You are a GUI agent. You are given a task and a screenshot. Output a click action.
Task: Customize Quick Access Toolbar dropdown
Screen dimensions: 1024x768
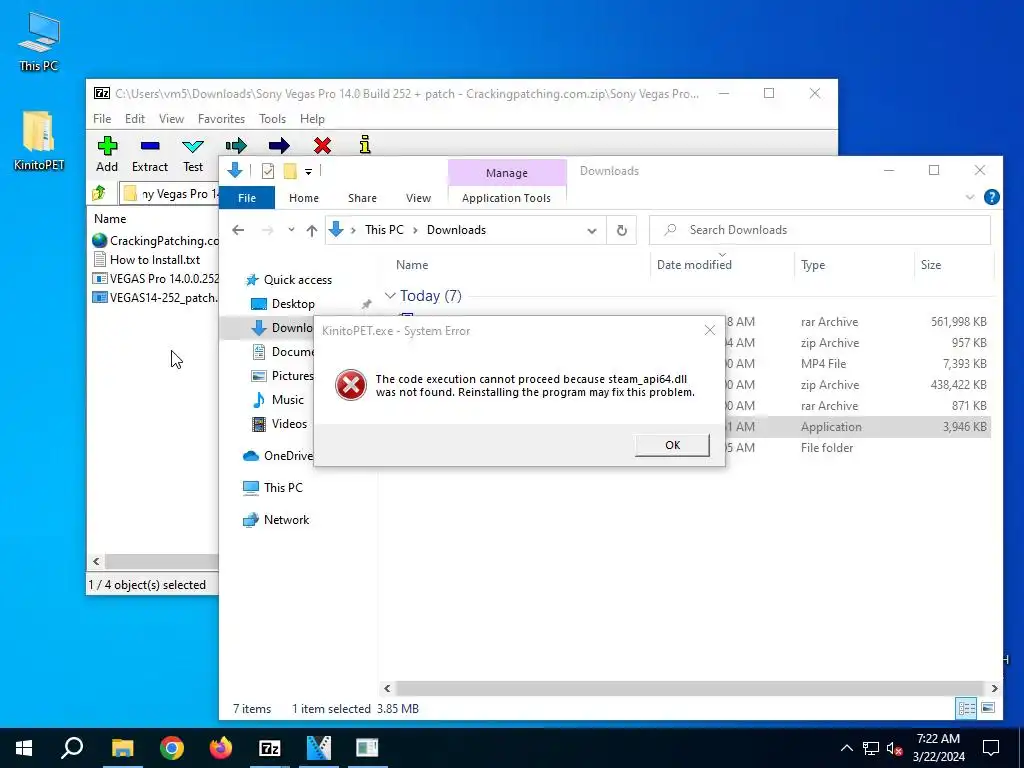(x=308, y=172)
